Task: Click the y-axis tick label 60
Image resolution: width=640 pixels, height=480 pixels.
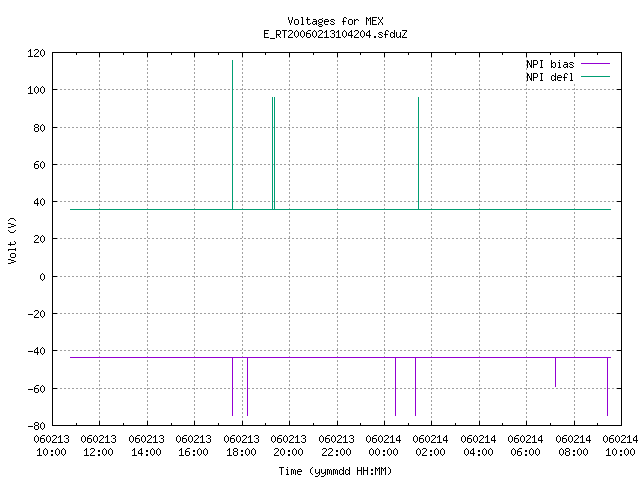Action: click(x=40, y=165)
